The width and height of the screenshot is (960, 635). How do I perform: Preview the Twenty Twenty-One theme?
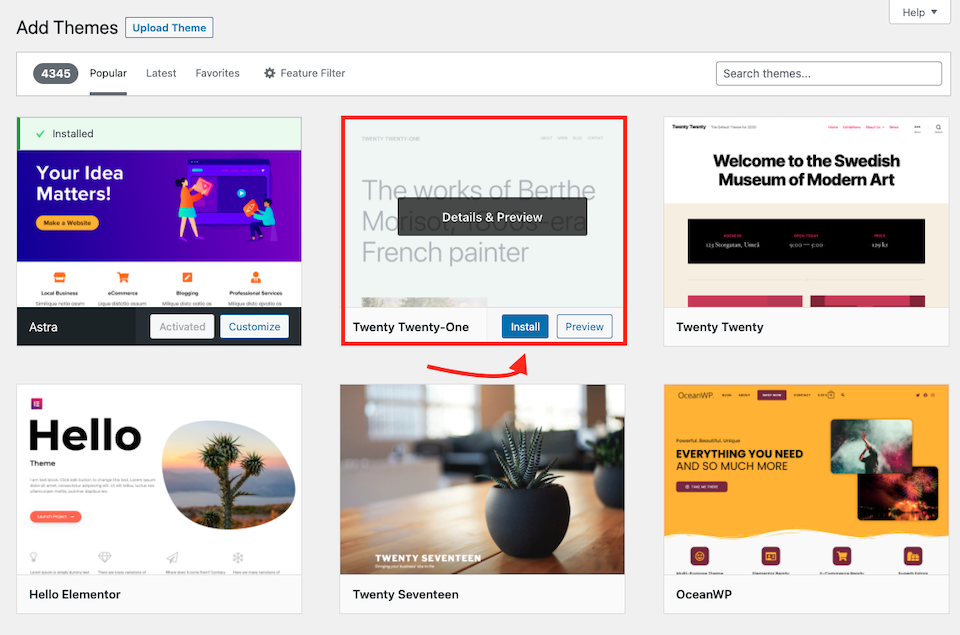point(584,326)
